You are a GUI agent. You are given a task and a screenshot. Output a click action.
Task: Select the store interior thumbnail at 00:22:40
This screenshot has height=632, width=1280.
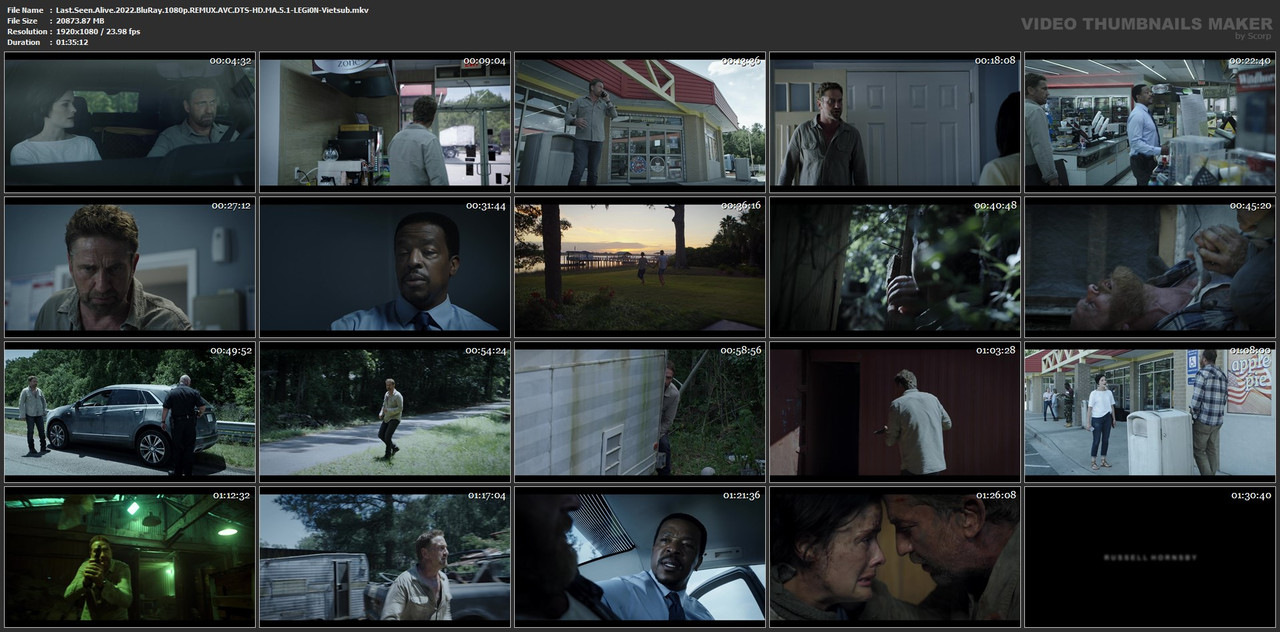(1150, 122)
